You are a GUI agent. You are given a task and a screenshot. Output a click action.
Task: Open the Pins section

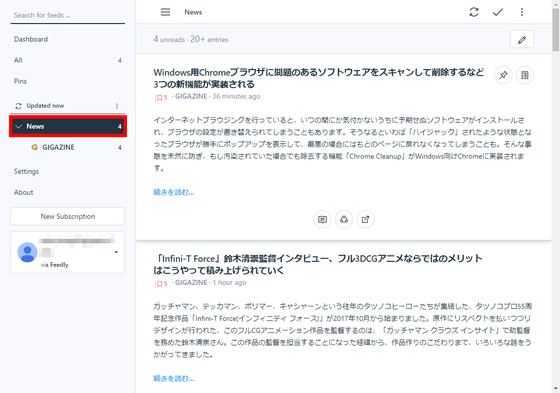click(20, 81)
